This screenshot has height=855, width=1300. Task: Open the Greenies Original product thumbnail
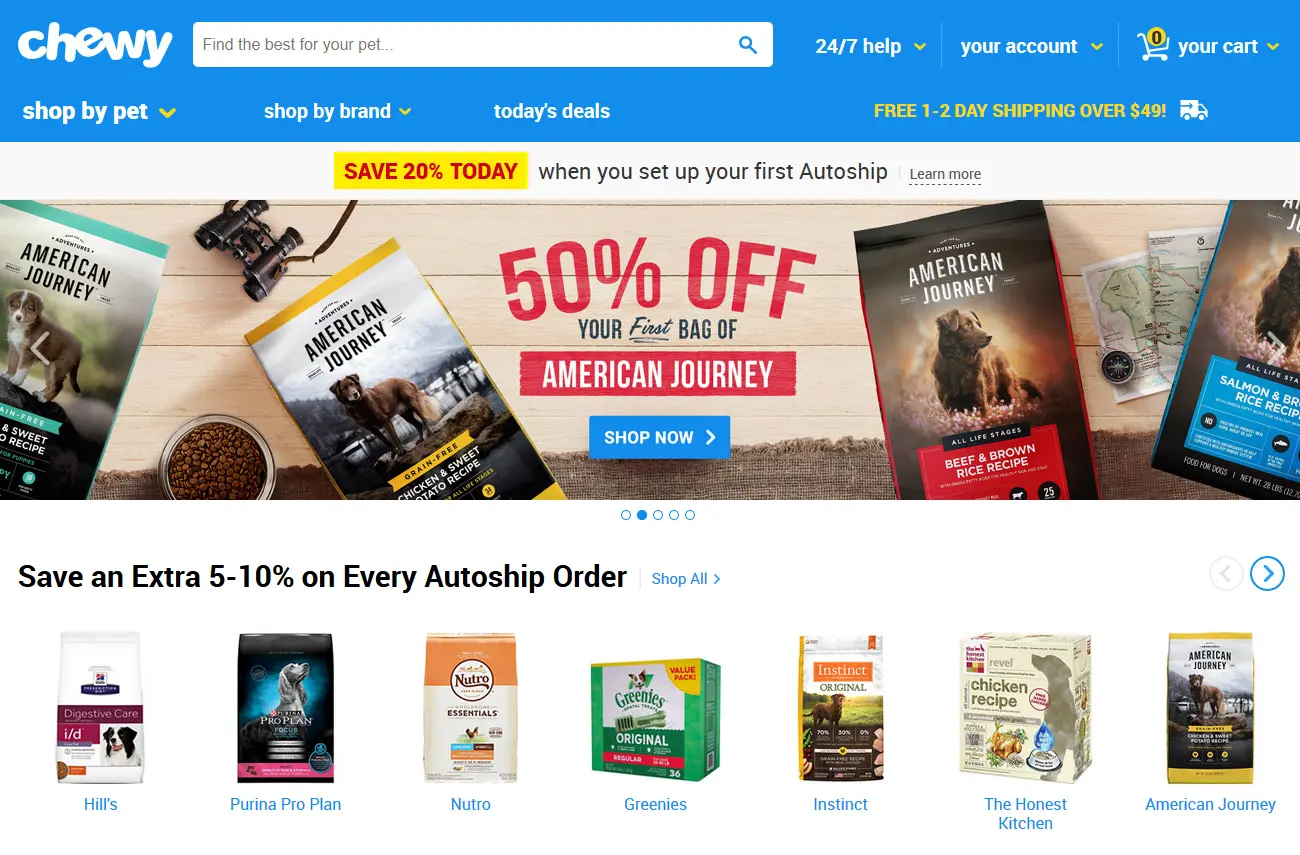pos(655,720)
